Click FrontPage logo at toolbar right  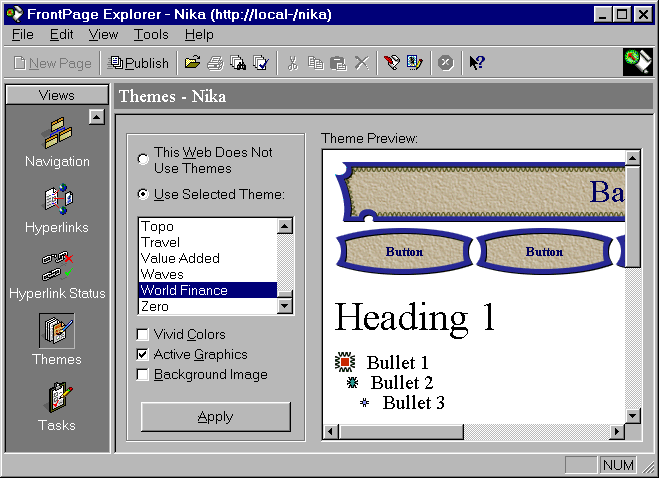click(x=638, y=62)
